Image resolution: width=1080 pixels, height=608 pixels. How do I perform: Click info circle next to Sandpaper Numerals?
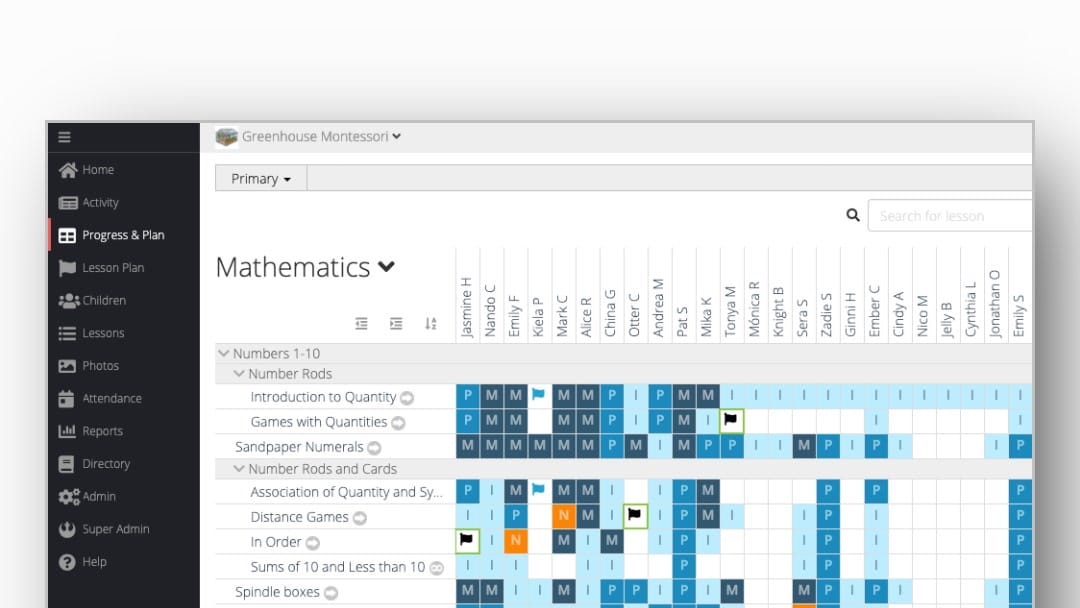point(374,448)
